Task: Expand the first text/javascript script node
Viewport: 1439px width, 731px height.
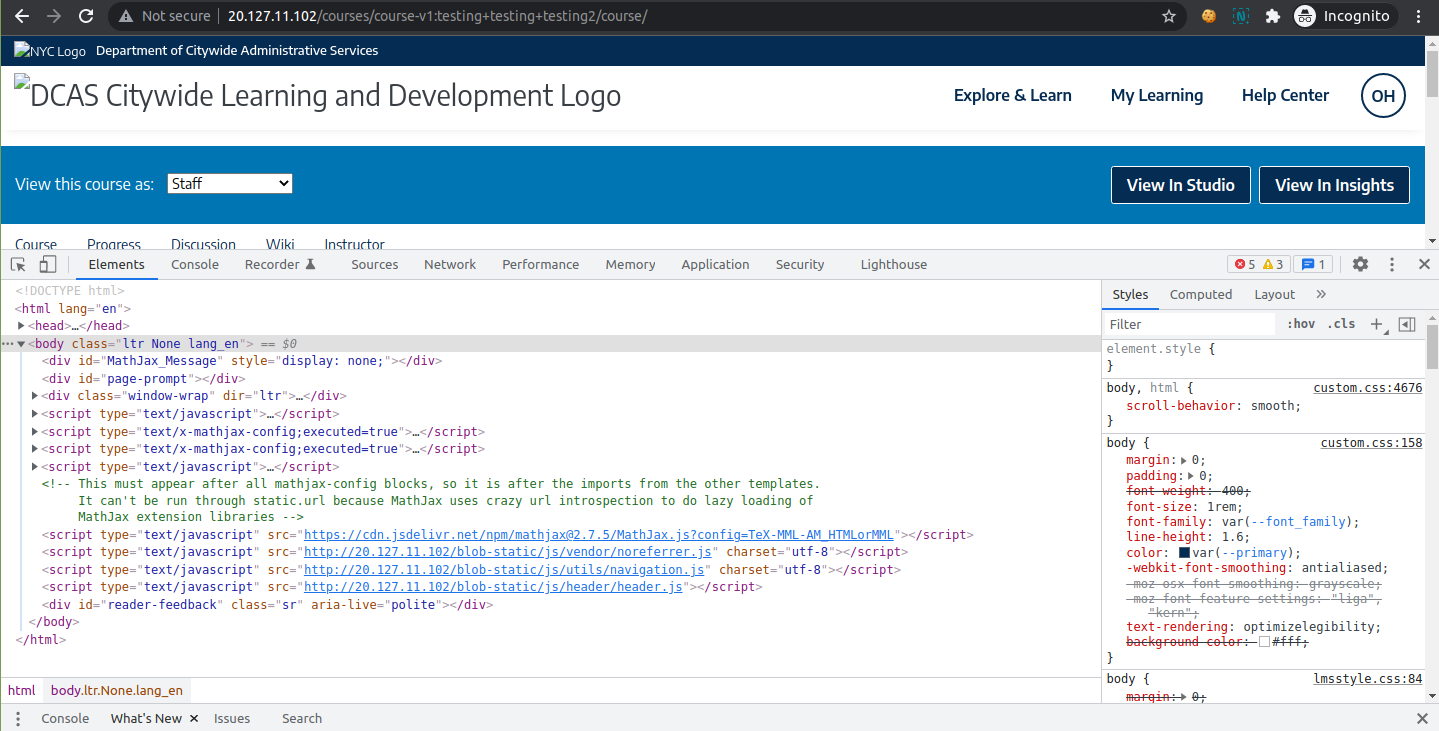Action: pyautogui.click(x=36, y=414)
